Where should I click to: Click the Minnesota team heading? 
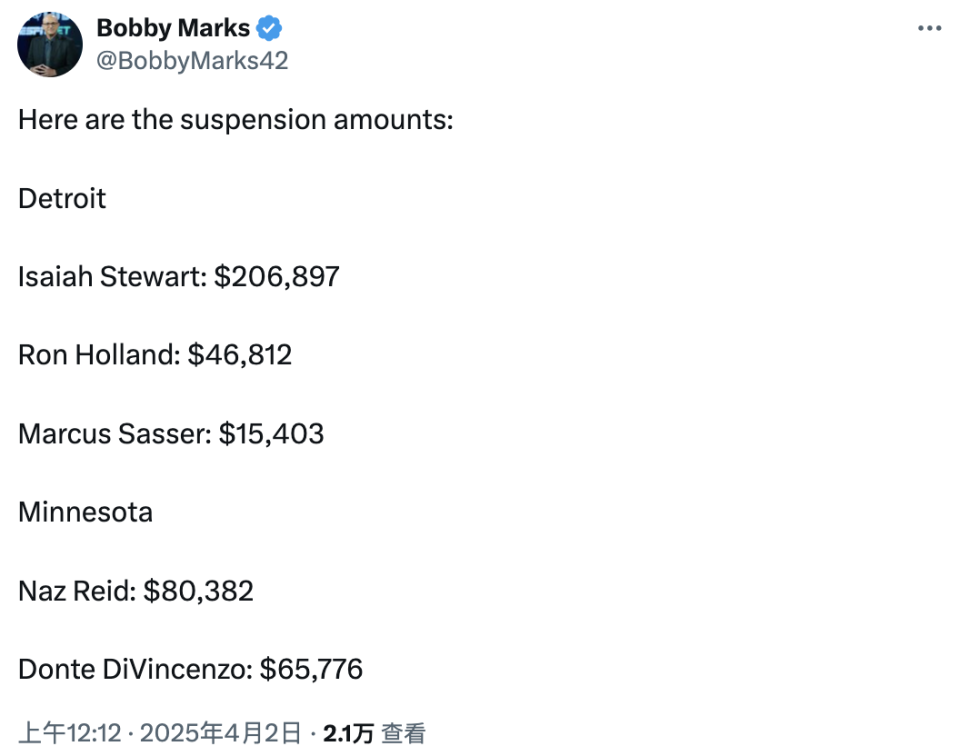click(86, 512)
